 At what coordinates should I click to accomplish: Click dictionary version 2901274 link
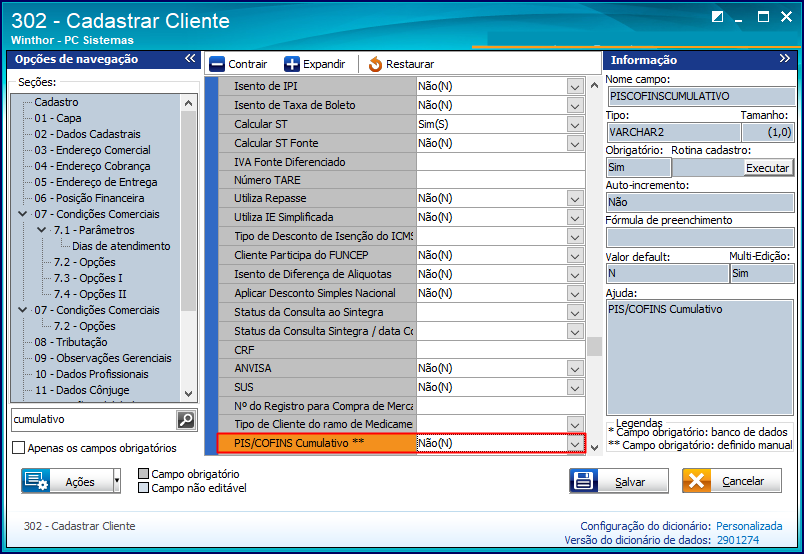[x=738, y=540]
